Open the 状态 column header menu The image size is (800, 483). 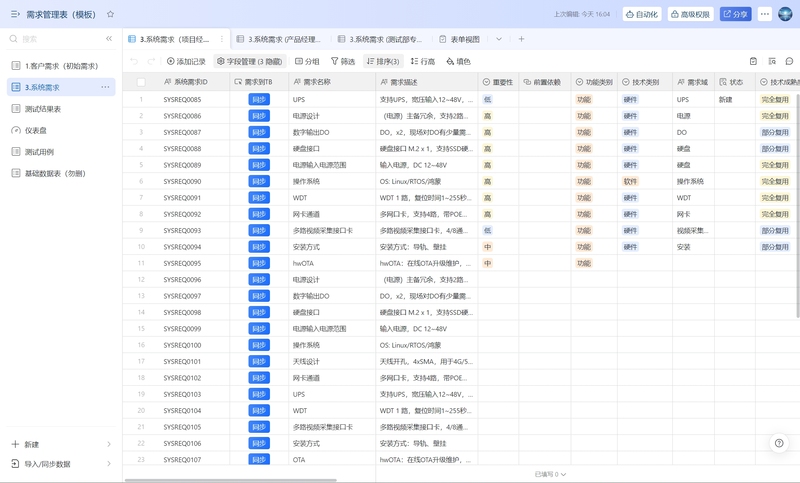(x=735, y=82)
